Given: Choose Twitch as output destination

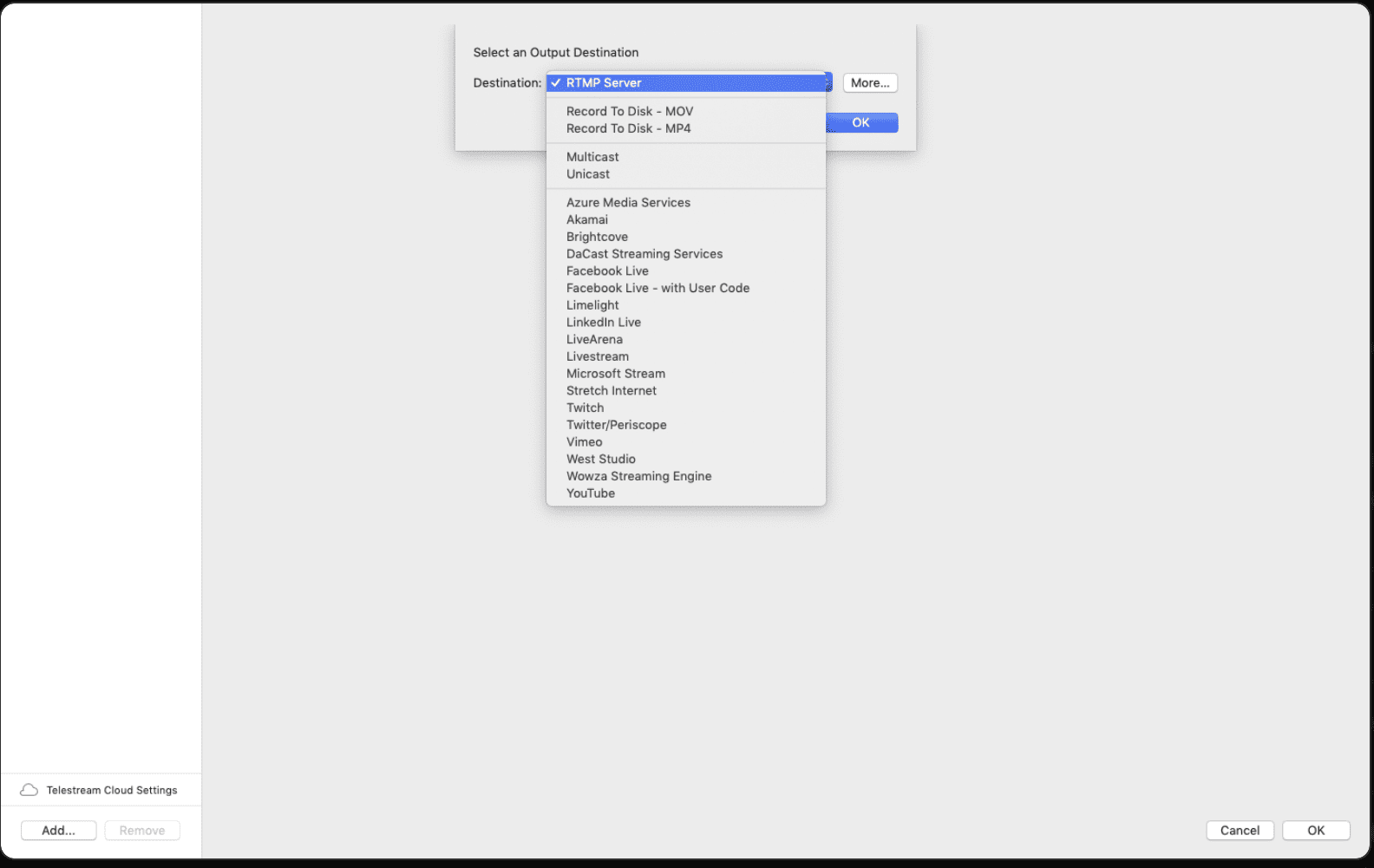Looking at the screenshot, I should pyautogui.click(x=686, y=408).
